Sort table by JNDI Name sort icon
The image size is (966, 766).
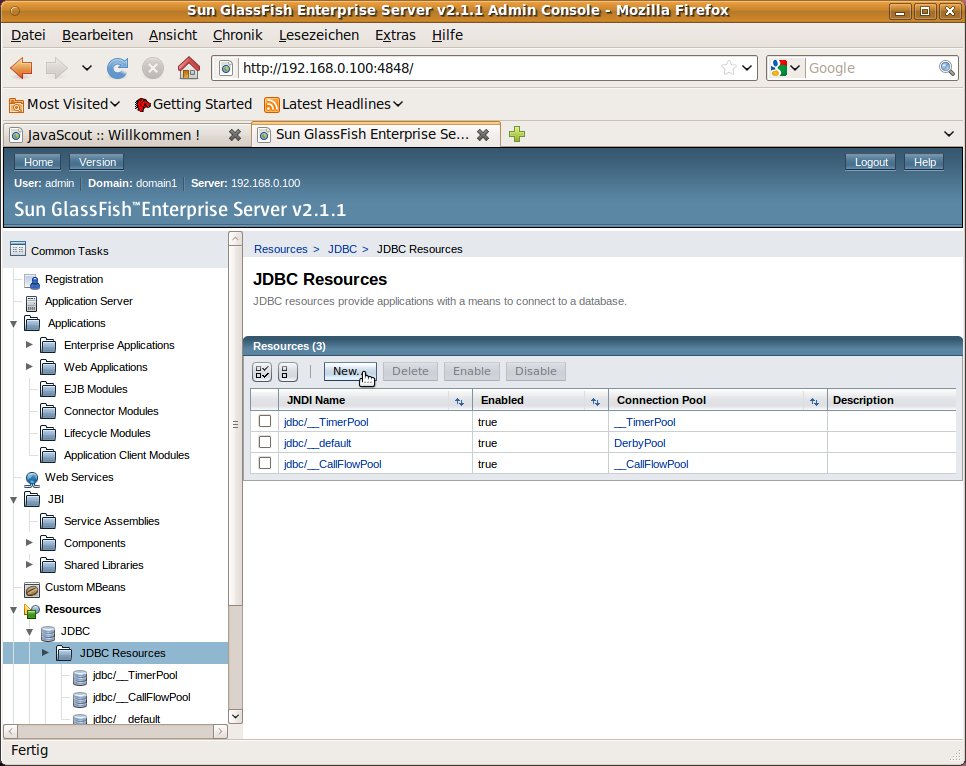460,401
